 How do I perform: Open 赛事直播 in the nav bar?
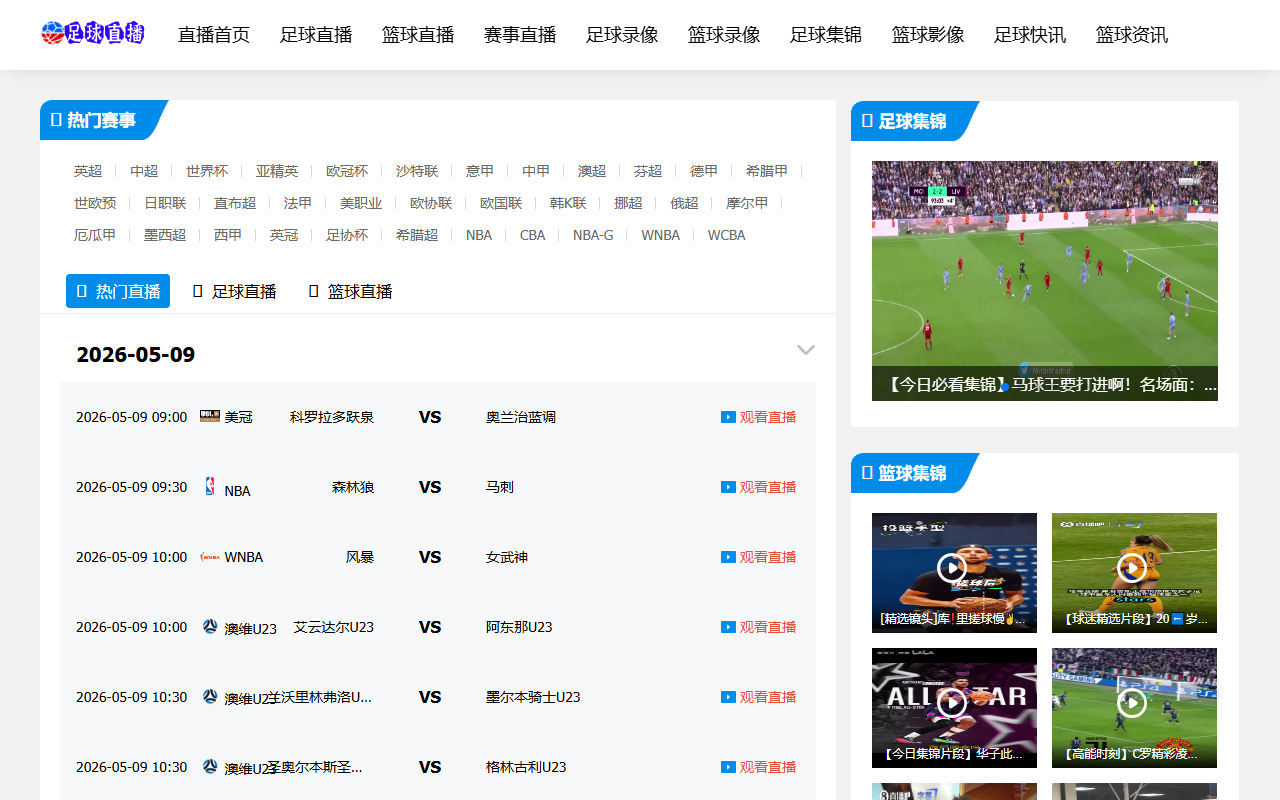[520, 35]
